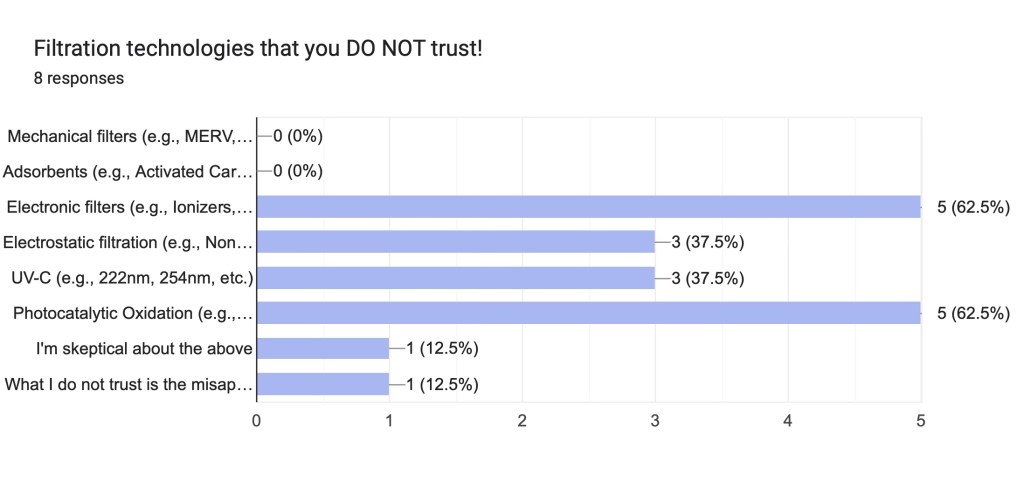Click the "I'm skeptical about the above" bar
Screen dimensions: 1024x486
coord(323,348)
